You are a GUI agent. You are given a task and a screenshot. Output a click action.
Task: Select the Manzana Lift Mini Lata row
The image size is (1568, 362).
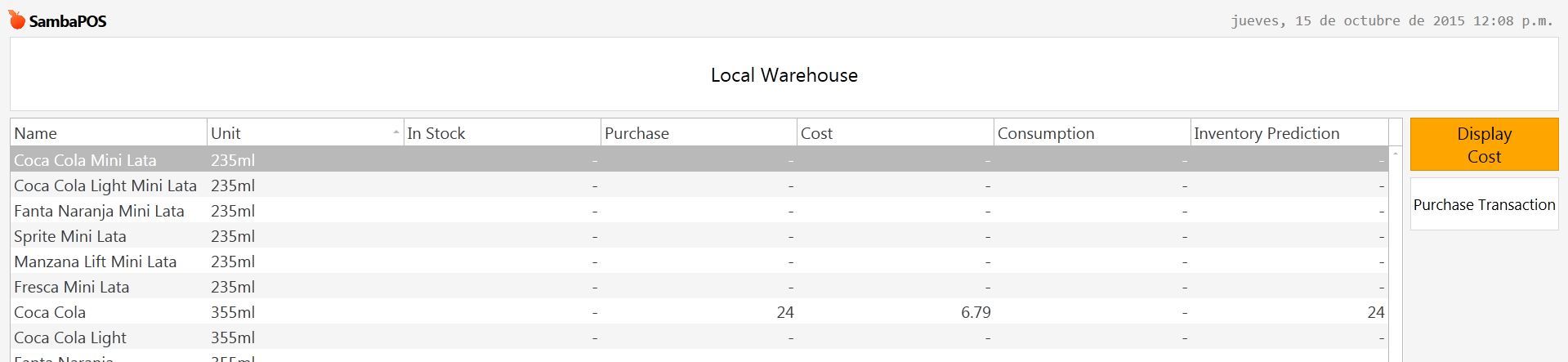tap(699, 261)
